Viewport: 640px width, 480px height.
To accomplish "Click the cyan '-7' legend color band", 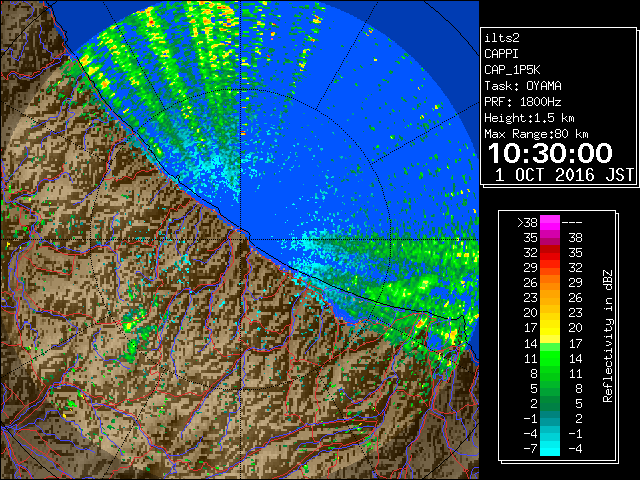I will pyautogui.click(x=550, y=448).
